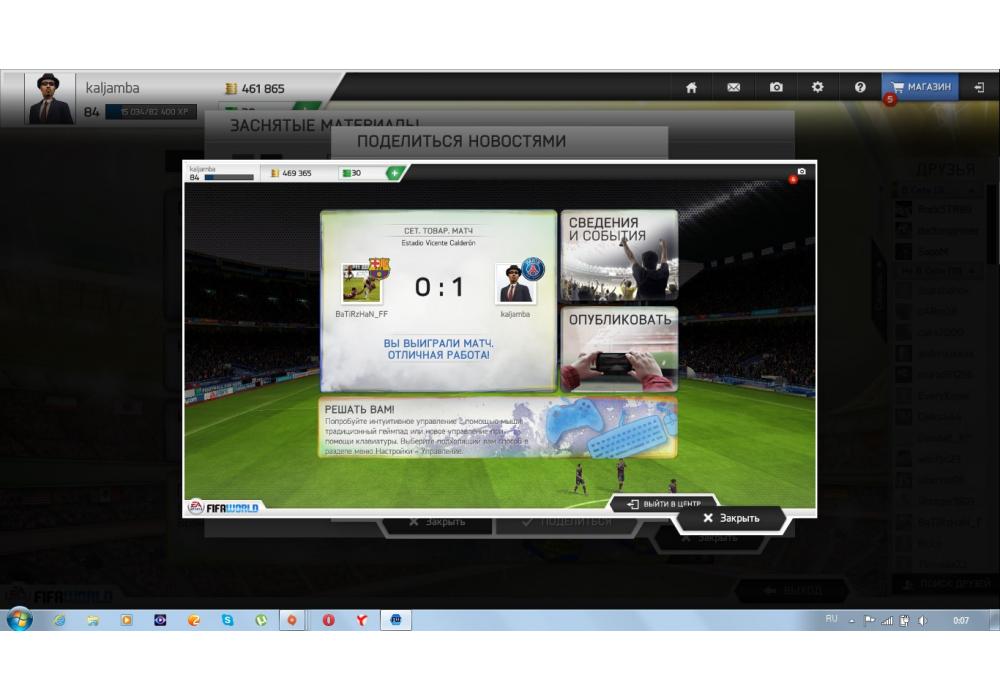This screenshot has height=700, width=1000.
Task: Open the settings gear icon
Action: [x=818, y=87]
